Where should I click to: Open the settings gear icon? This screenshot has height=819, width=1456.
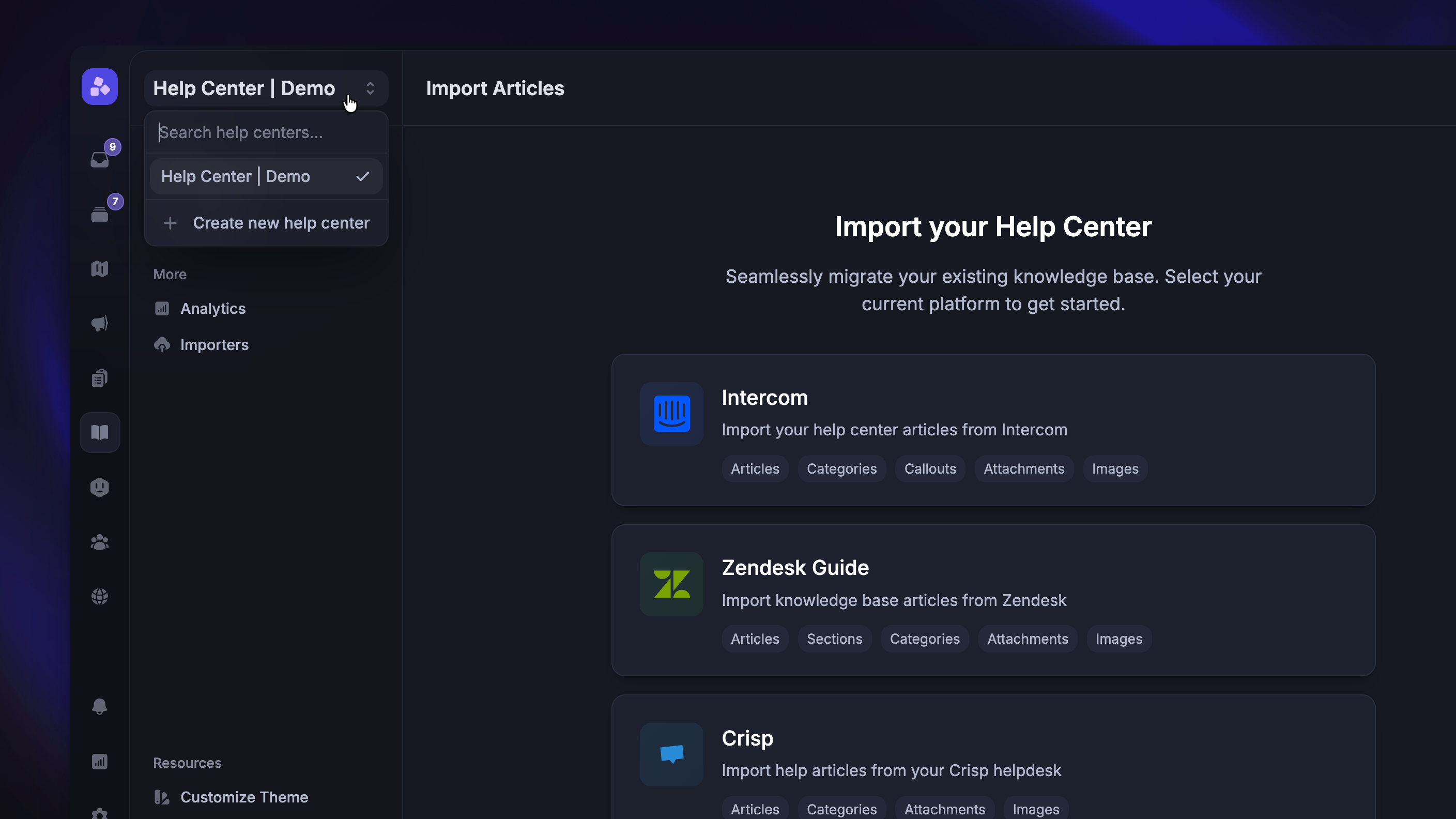click(x=99, y=813)
